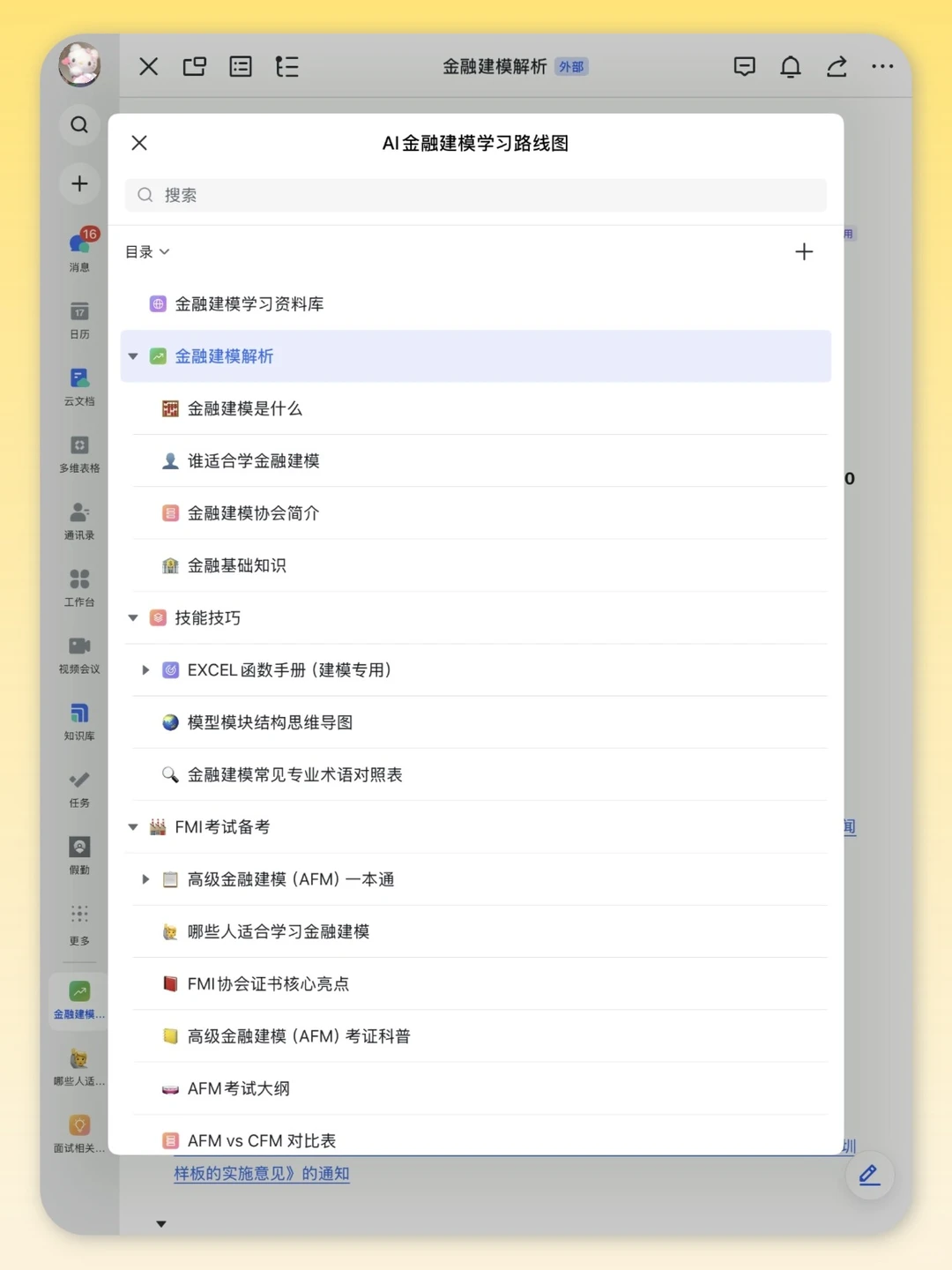Screen dimensions: 952x1270
Task: Expand the EXCEL函数手册 node
Action: [x=145, y=670]
